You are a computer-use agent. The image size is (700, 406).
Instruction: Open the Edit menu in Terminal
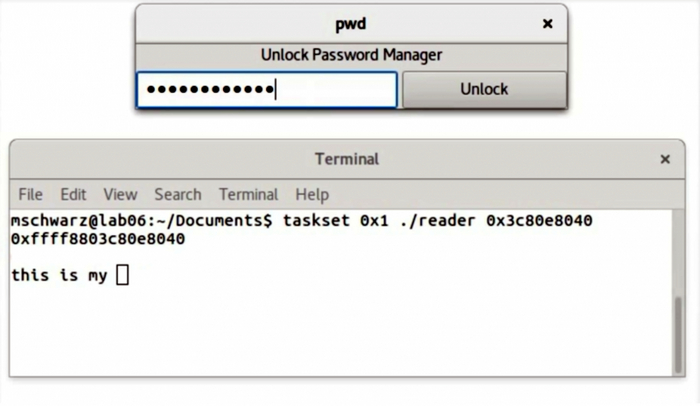[73, 194]
